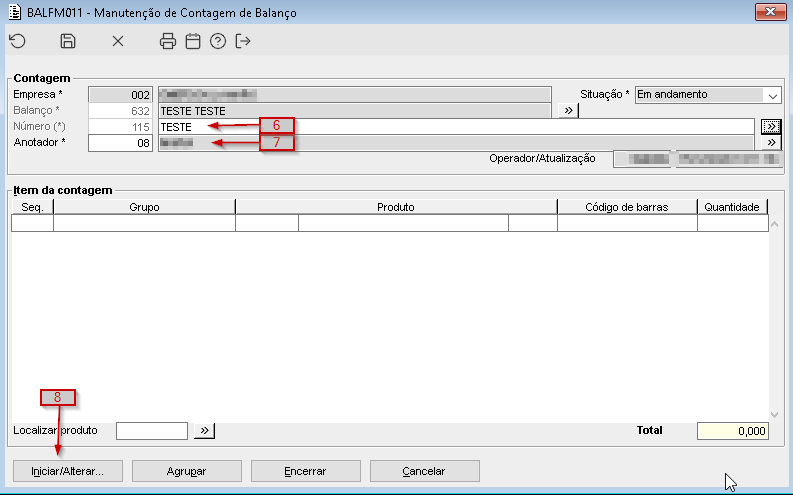Click the lookup button beside Balanço TESTE TESTE
The image size is (793, 495).
click(x=568, y=110)
